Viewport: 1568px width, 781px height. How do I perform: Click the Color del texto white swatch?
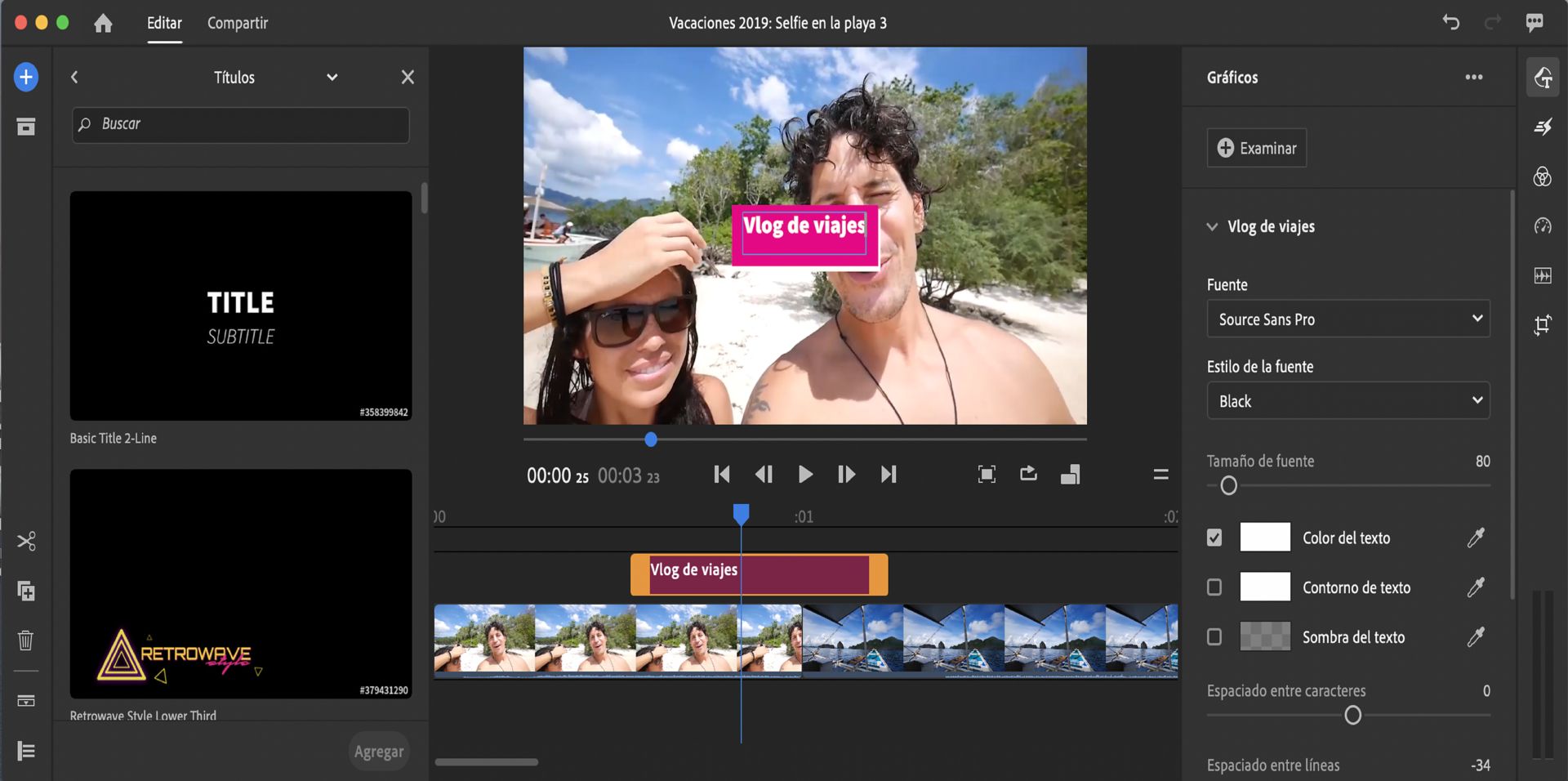[1265, 537]
